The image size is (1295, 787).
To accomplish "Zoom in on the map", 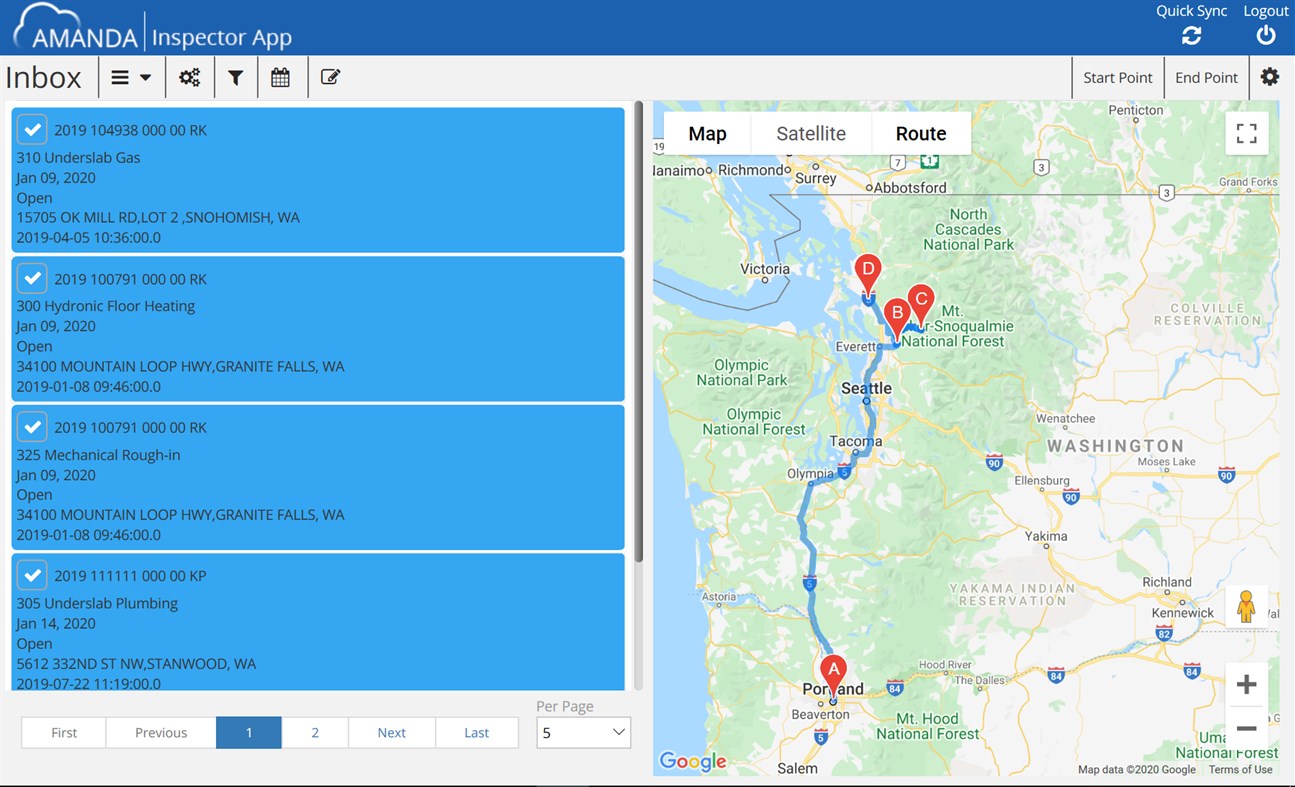I will 1246,685.
